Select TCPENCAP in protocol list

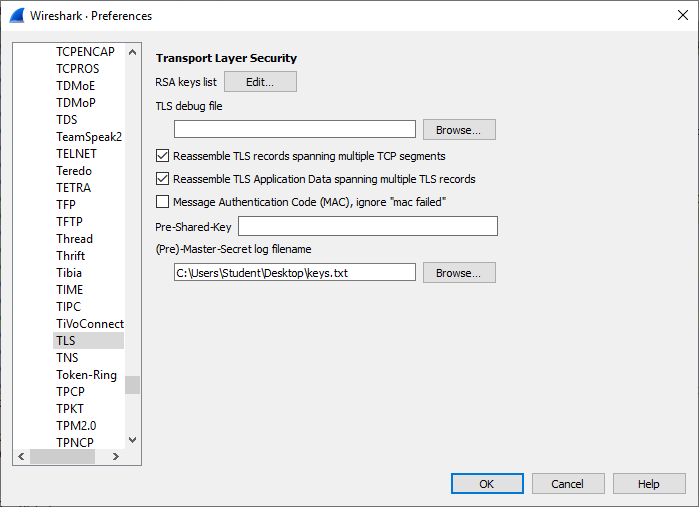(85, 52)
